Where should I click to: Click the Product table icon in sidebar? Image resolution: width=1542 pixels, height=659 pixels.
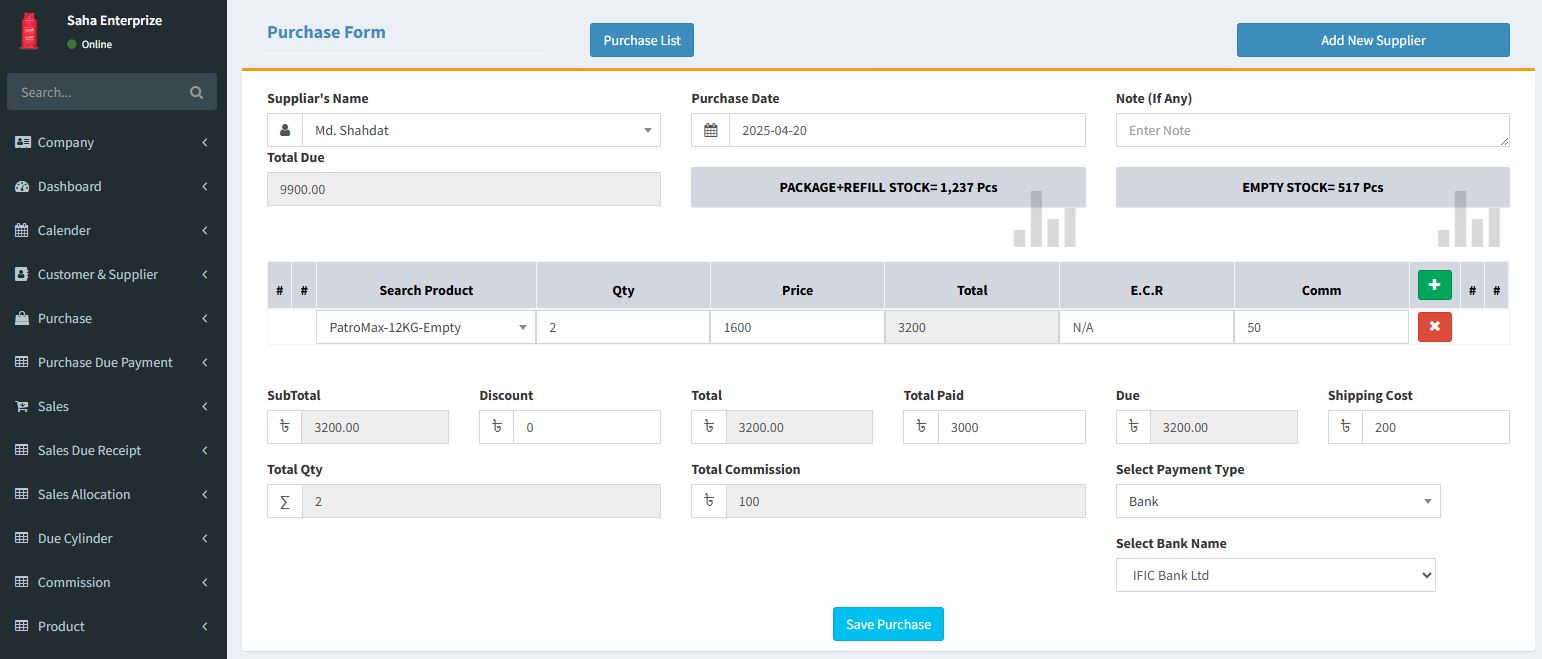[x=22, y=626]
